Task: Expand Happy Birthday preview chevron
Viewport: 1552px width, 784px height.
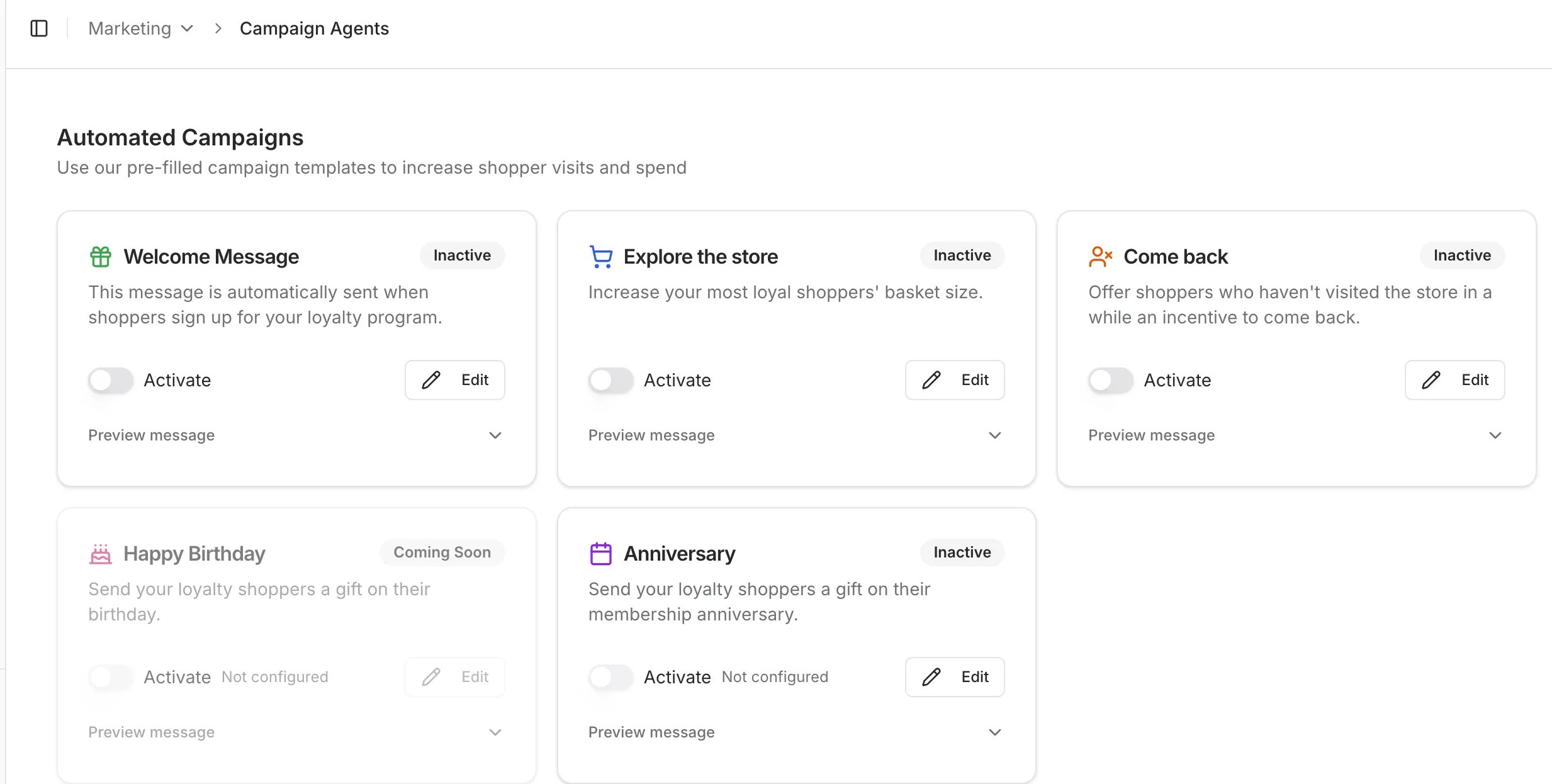Action: (x=495, y=732)
